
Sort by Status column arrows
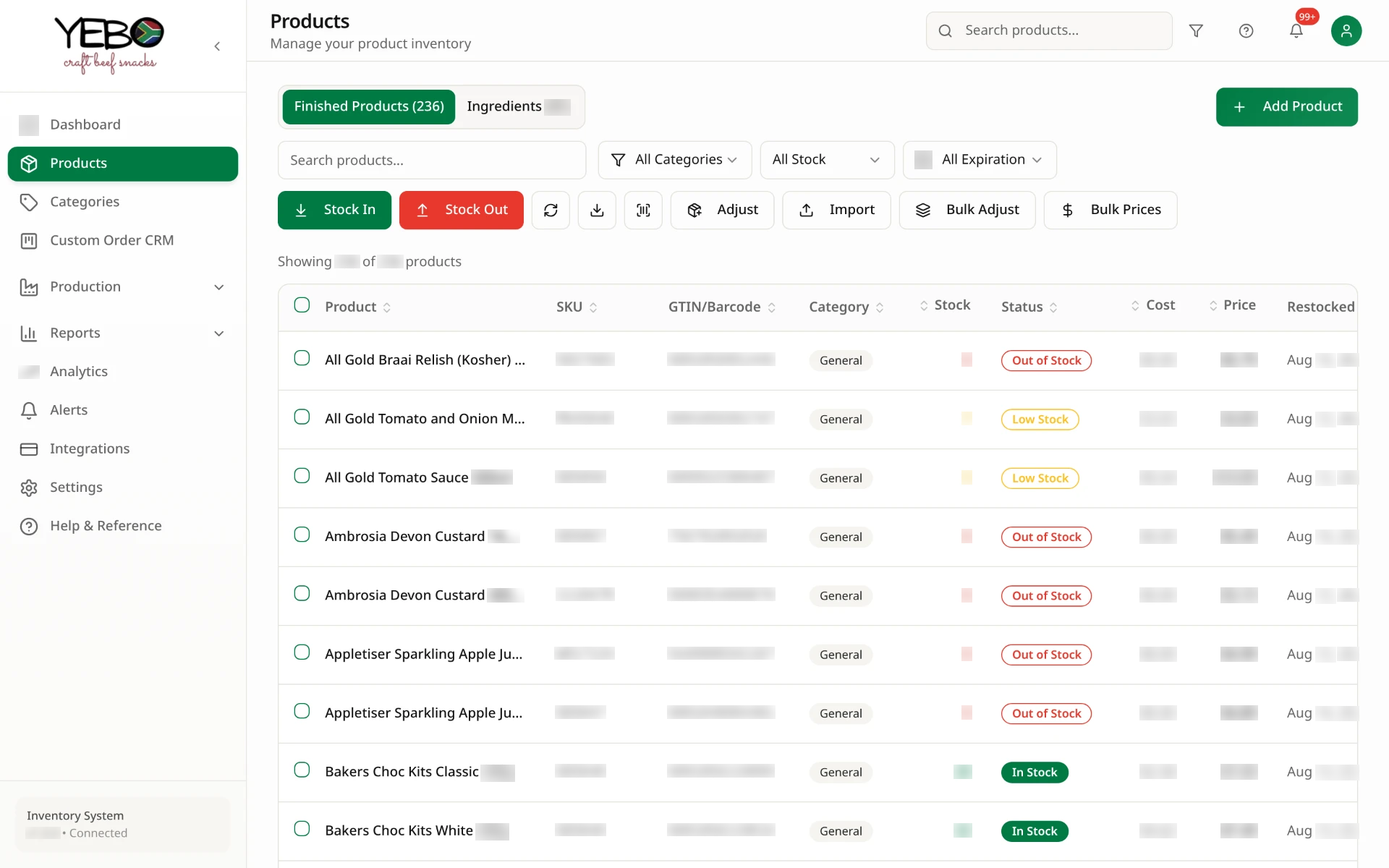tap(1053, 307)
